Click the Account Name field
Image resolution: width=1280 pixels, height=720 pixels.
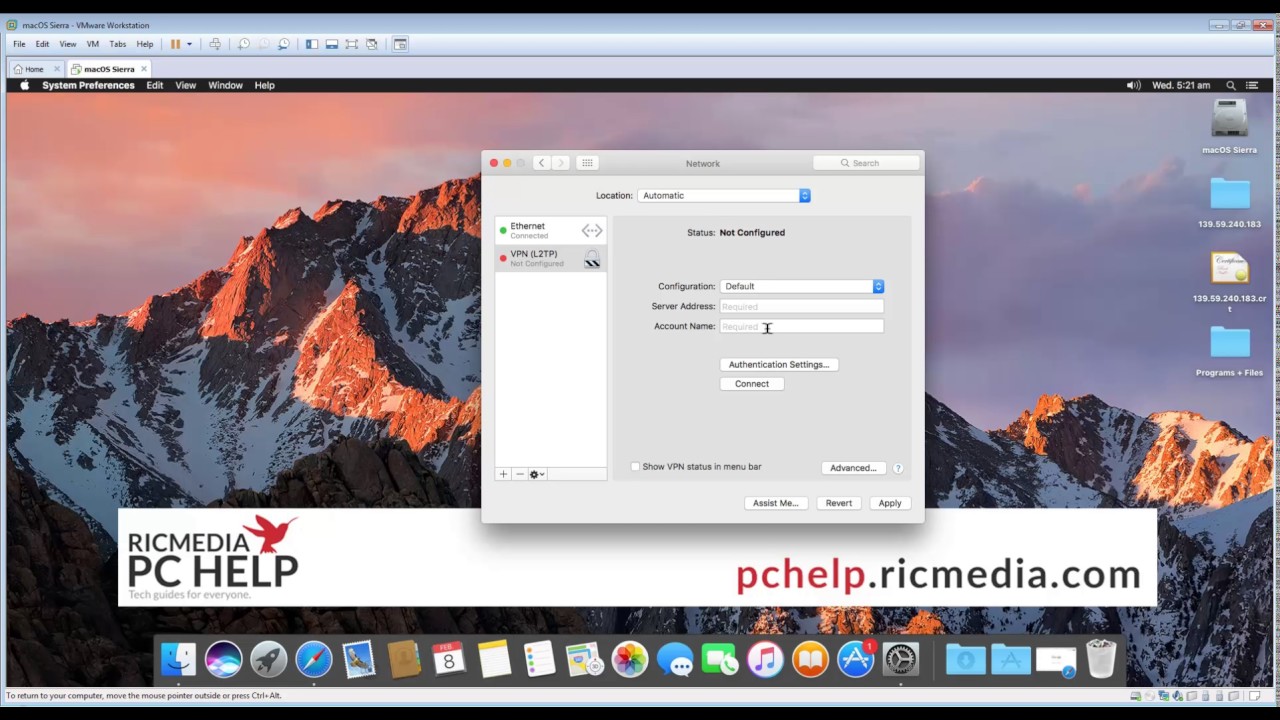tap(801, 326)
